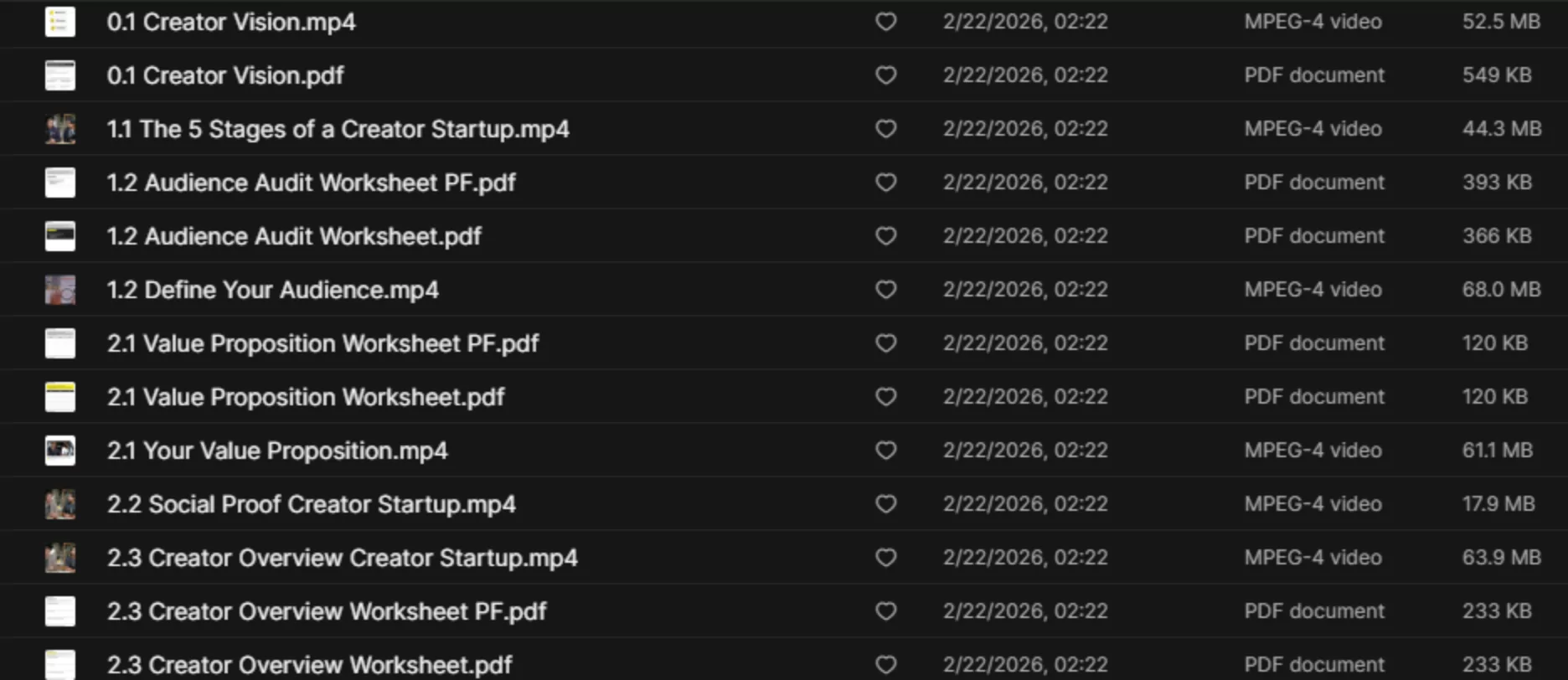Select 2.1 Your Value Proposition.mp4 filename
This screenshot has width=1568, height=680.
click(277, 451)
